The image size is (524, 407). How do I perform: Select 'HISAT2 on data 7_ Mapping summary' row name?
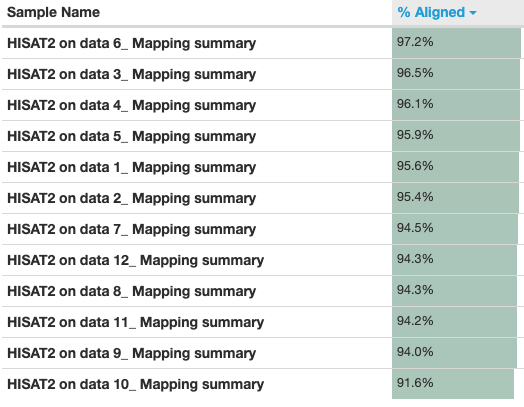(x=132, y=230)
